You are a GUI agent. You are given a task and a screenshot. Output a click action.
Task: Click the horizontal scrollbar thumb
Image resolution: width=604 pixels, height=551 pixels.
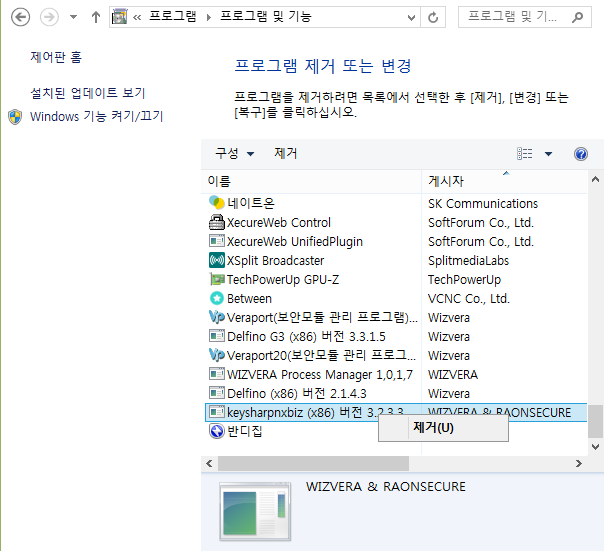coord(313,464)
